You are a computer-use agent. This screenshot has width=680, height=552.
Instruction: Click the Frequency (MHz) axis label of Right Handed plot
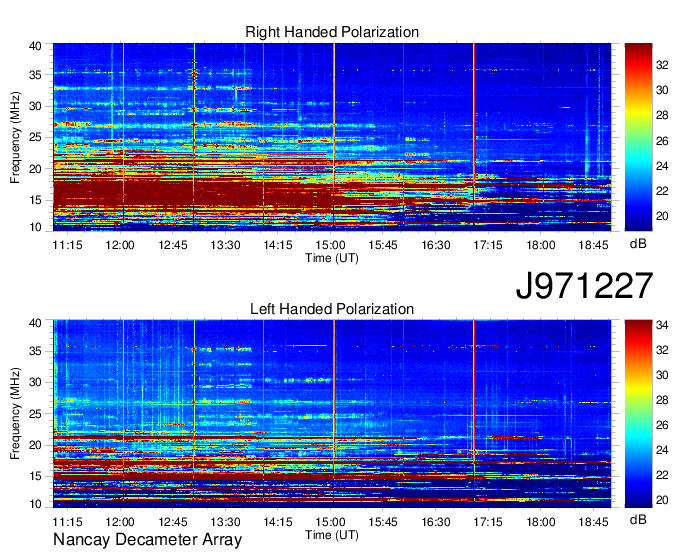pyautogui.click(x=15, y=137)
